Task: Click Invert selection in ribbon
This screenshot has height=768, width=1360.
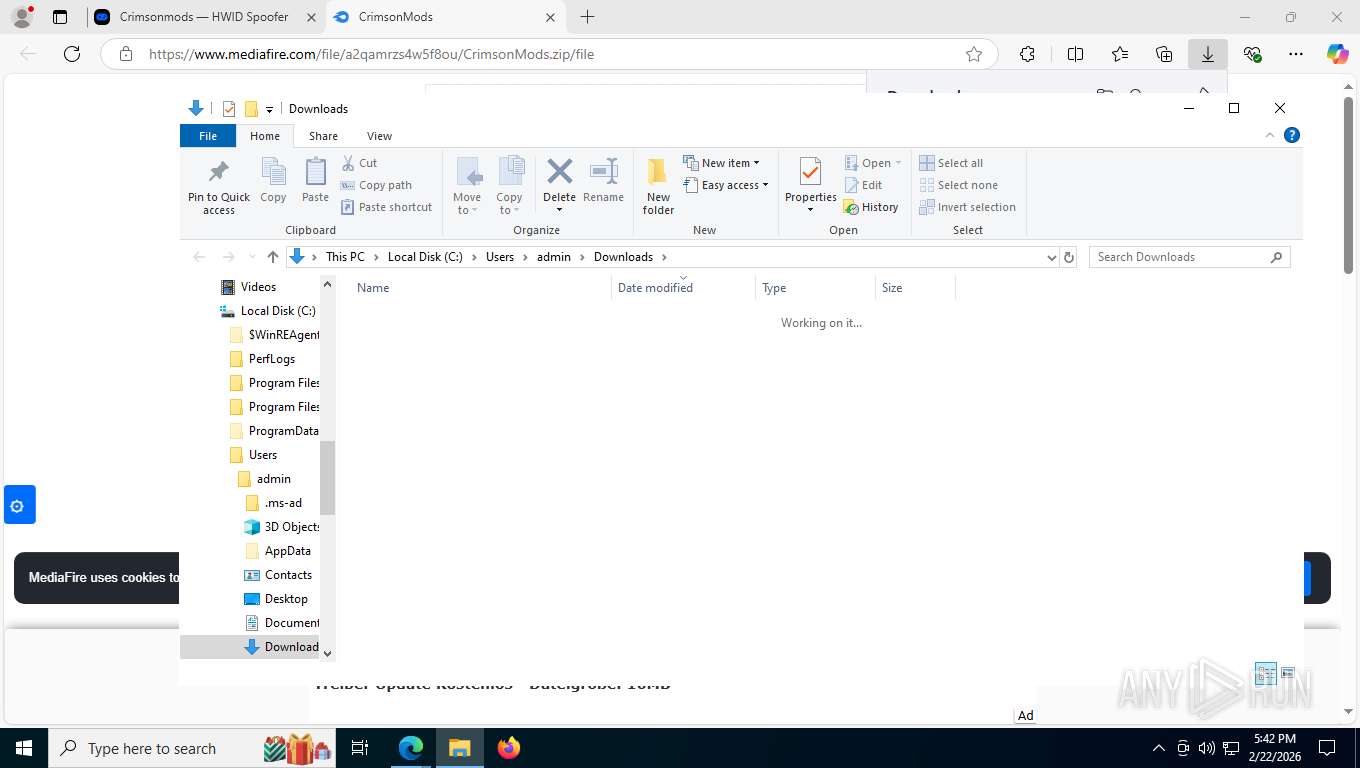Action: click(967, 207)
